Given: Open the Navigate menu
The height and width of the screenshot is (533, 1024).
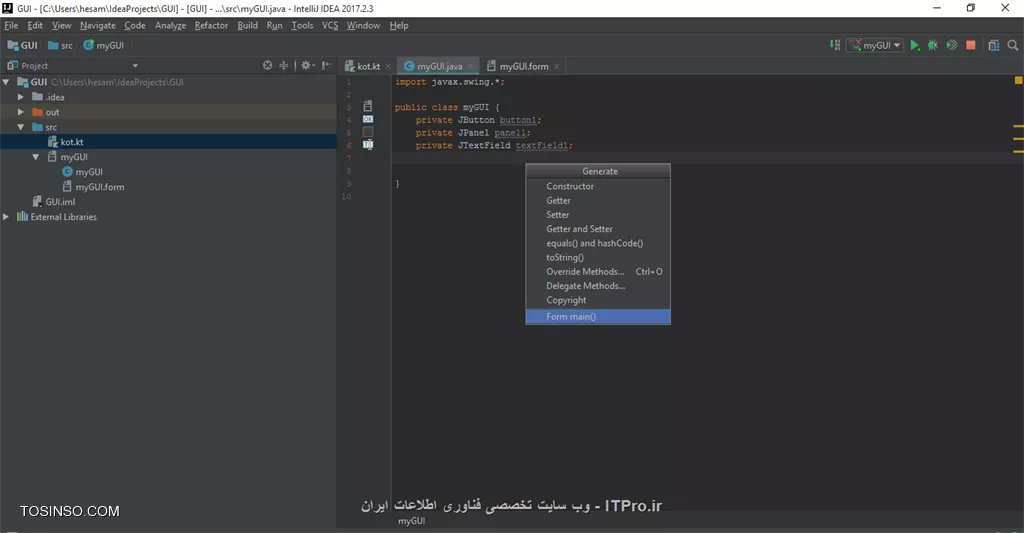Looking at the screenshot, I should click(98, 25).
